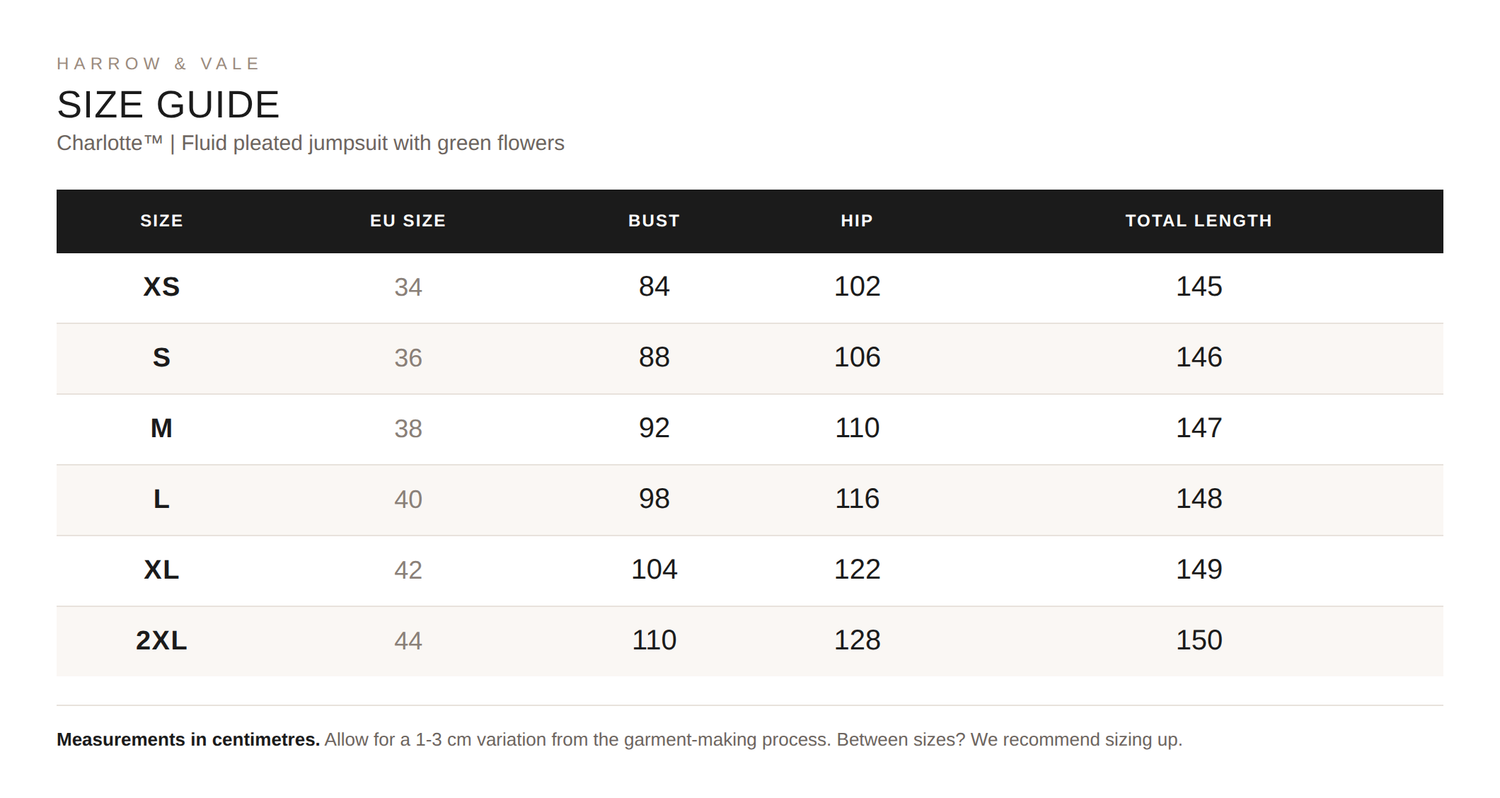Click the M size label

tap(161, 428)
